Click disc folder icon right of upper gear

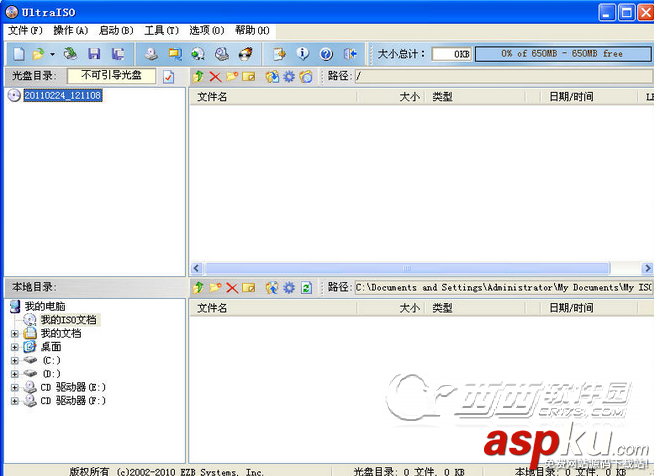tap(306, 77)
